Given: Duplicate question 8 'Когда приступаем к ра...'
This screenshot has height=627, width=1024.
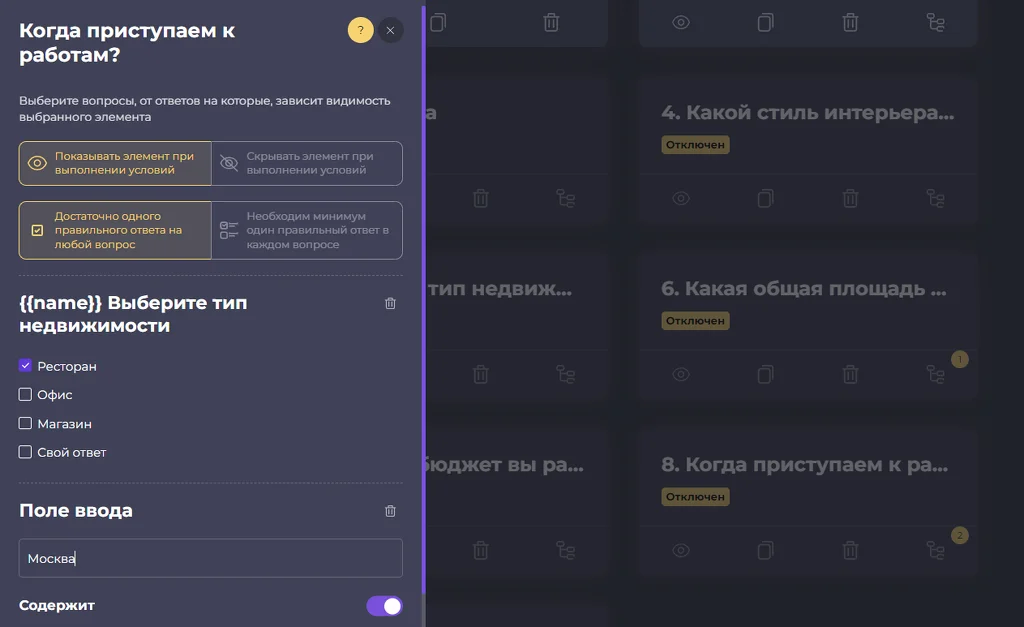Looking at the screenshot, I should pyautogui.click(x=765, y=551).
